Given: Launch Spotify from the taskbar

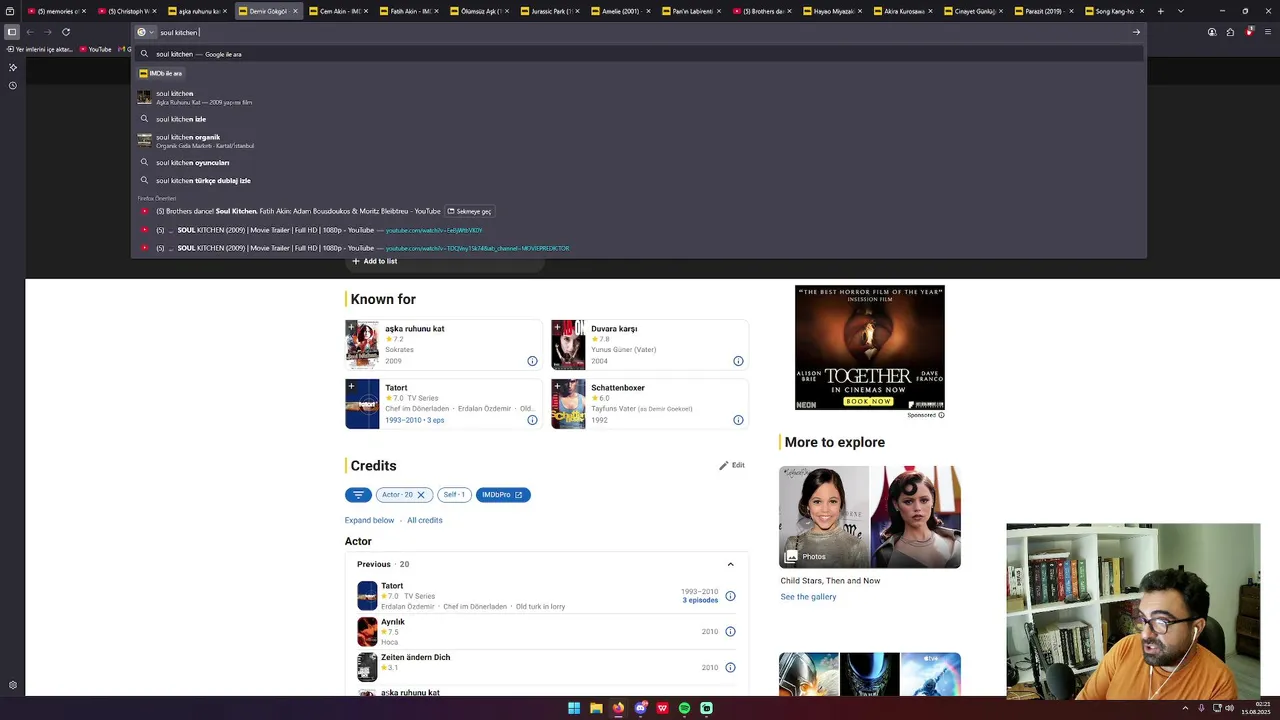Looking at the screenshot, I should pyautogui.click(x=684, y=708).
